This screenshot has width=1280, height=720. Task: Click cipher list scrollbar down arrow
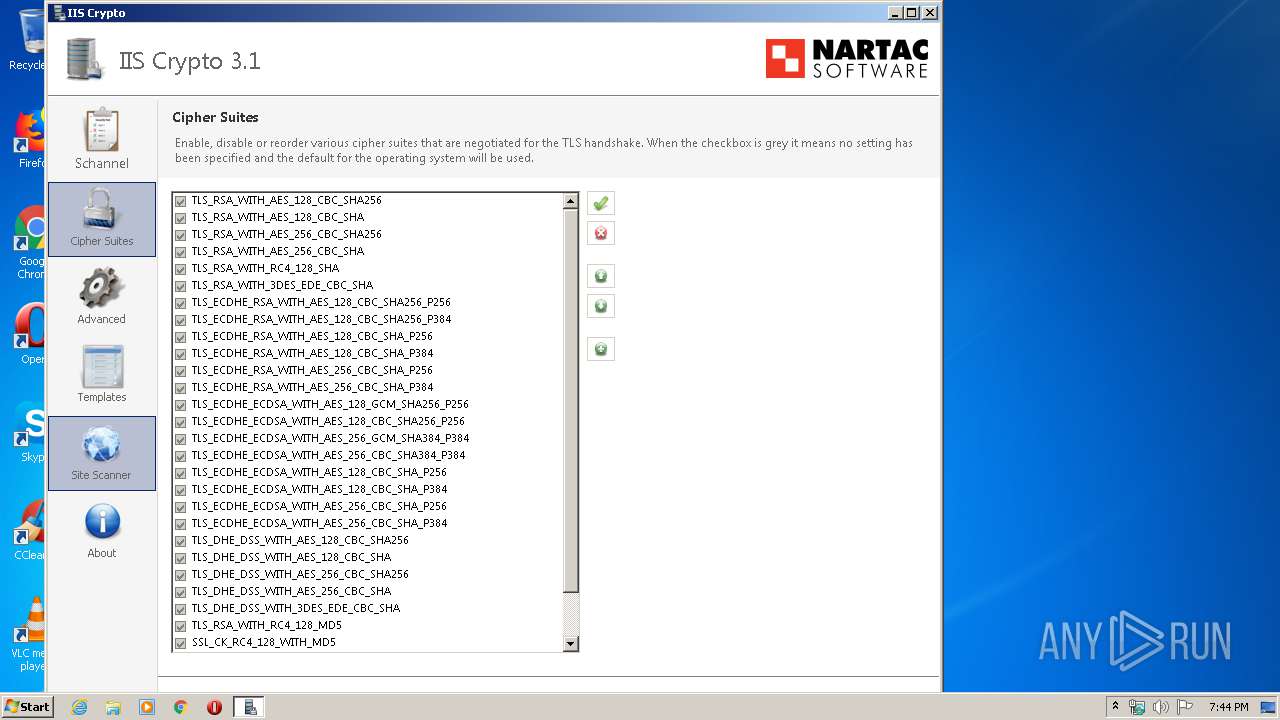point(571,644)
